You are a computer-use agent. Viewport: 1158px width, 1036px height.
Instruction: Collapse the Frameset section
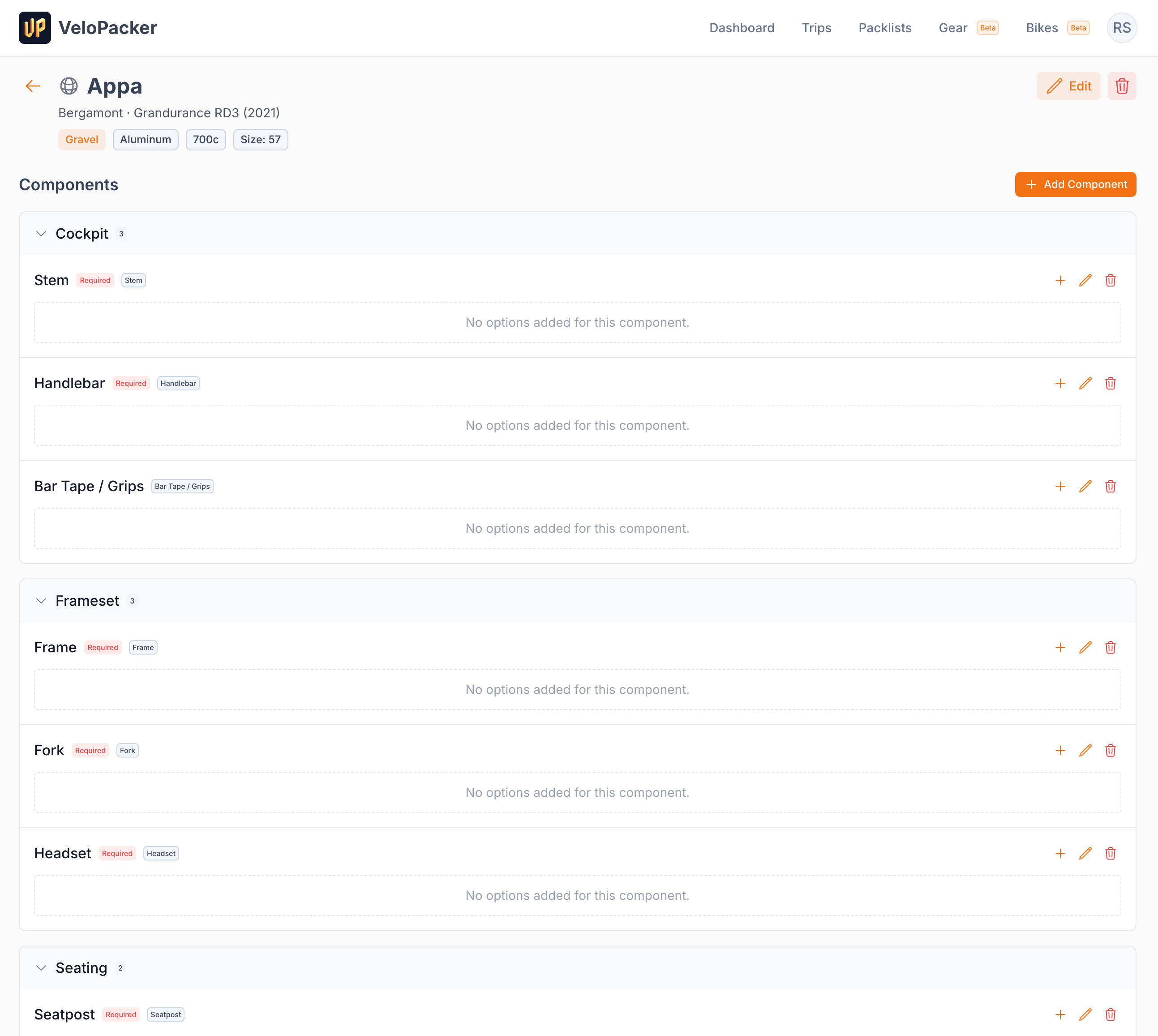point(40,600)
